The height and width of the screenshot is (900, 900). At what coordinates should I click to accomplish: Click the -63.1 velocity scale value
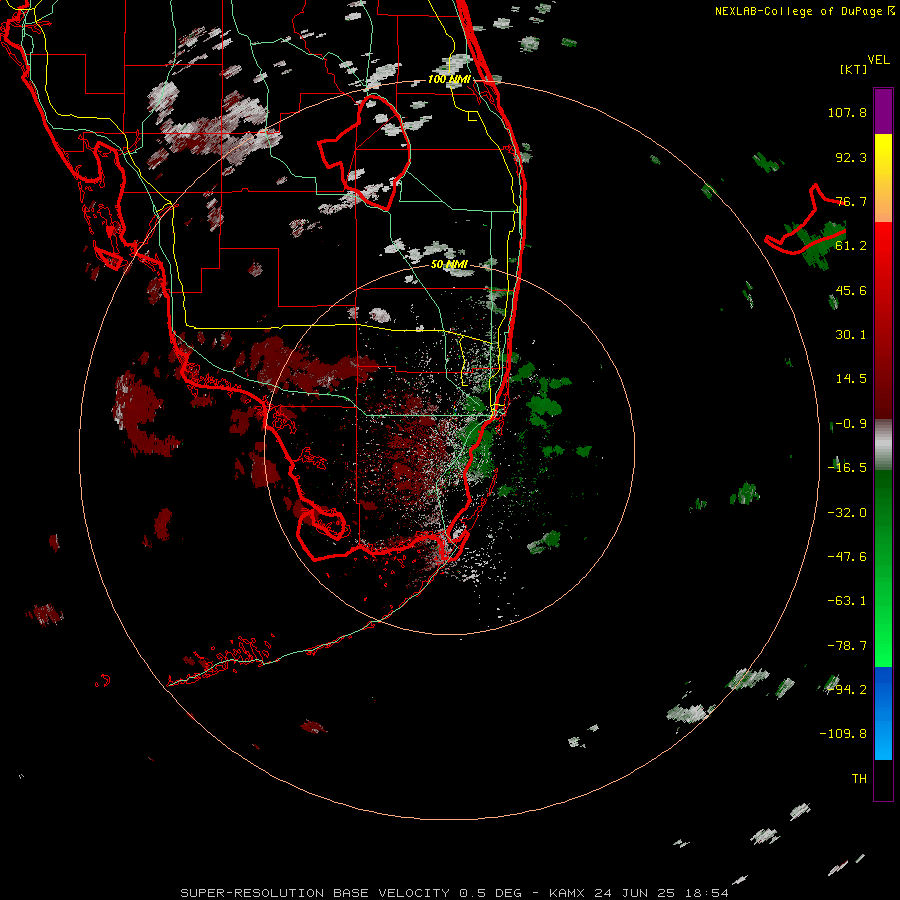(847, 601)
